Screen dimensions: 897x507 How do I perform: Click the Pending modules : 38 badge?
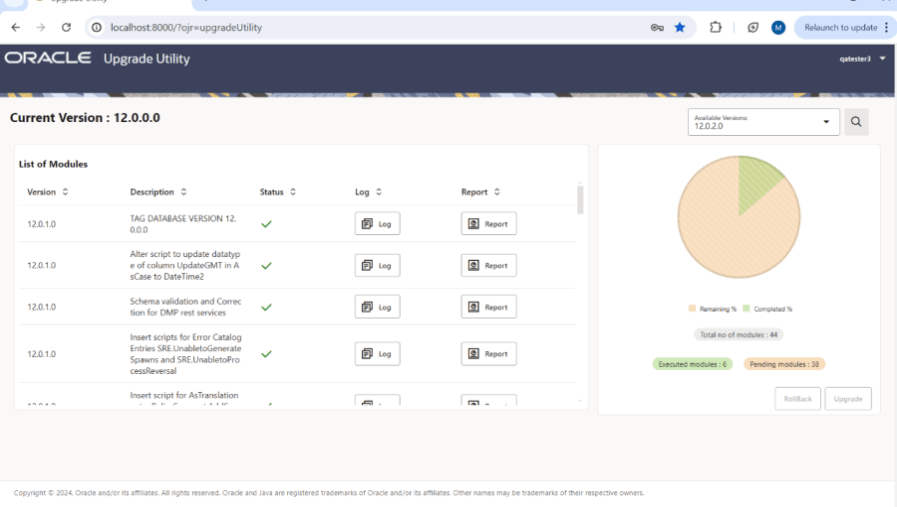(784, 364)
